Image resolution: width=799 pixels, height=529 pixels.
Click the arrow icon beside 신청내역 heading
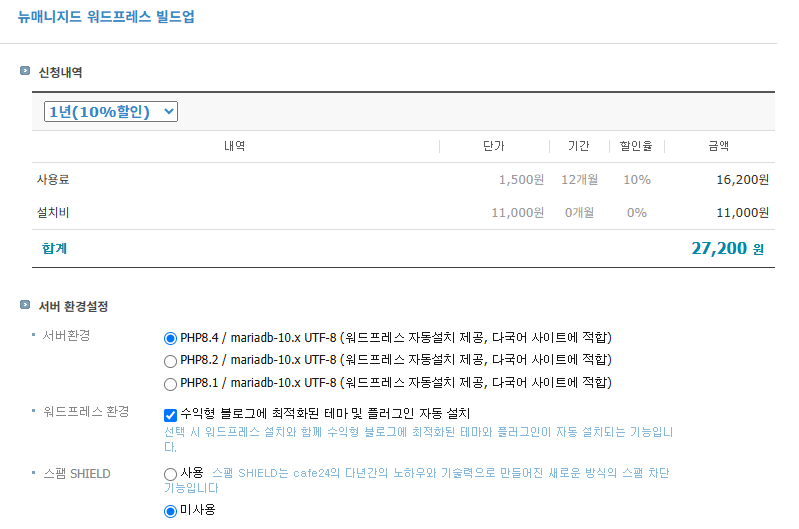[25, 71]
